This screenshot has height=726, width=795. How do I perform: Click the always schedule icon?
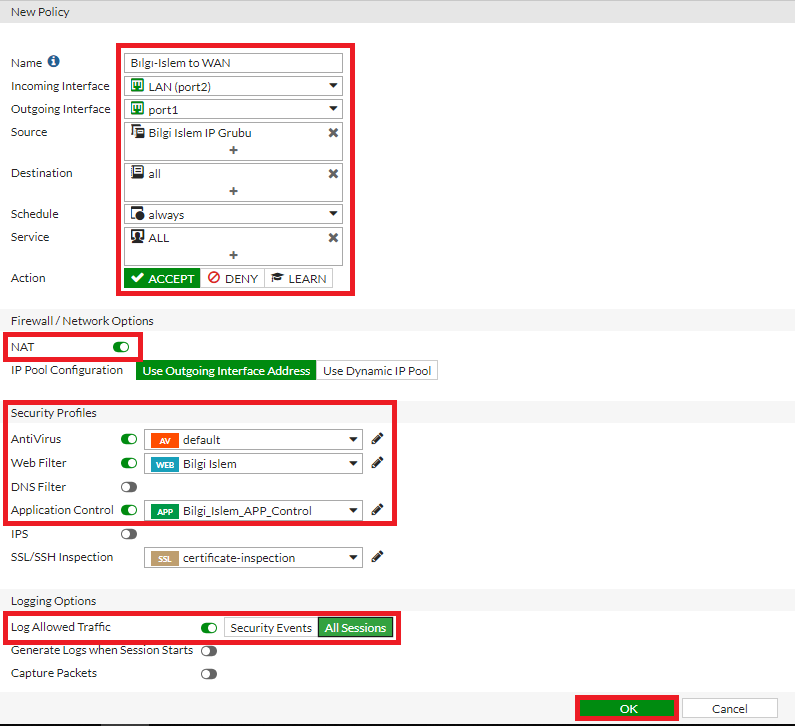pos(137,213)
